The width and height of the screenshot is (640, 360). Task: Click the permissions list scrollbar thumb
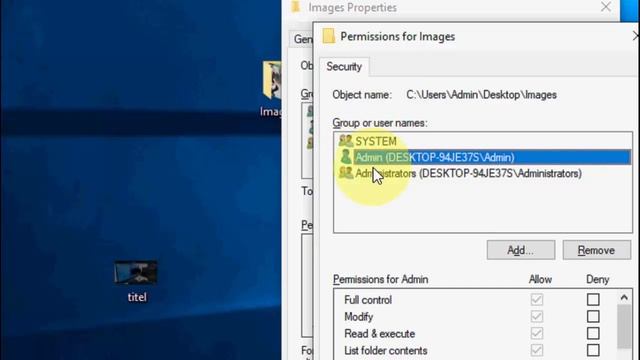[x=624, y=327]
